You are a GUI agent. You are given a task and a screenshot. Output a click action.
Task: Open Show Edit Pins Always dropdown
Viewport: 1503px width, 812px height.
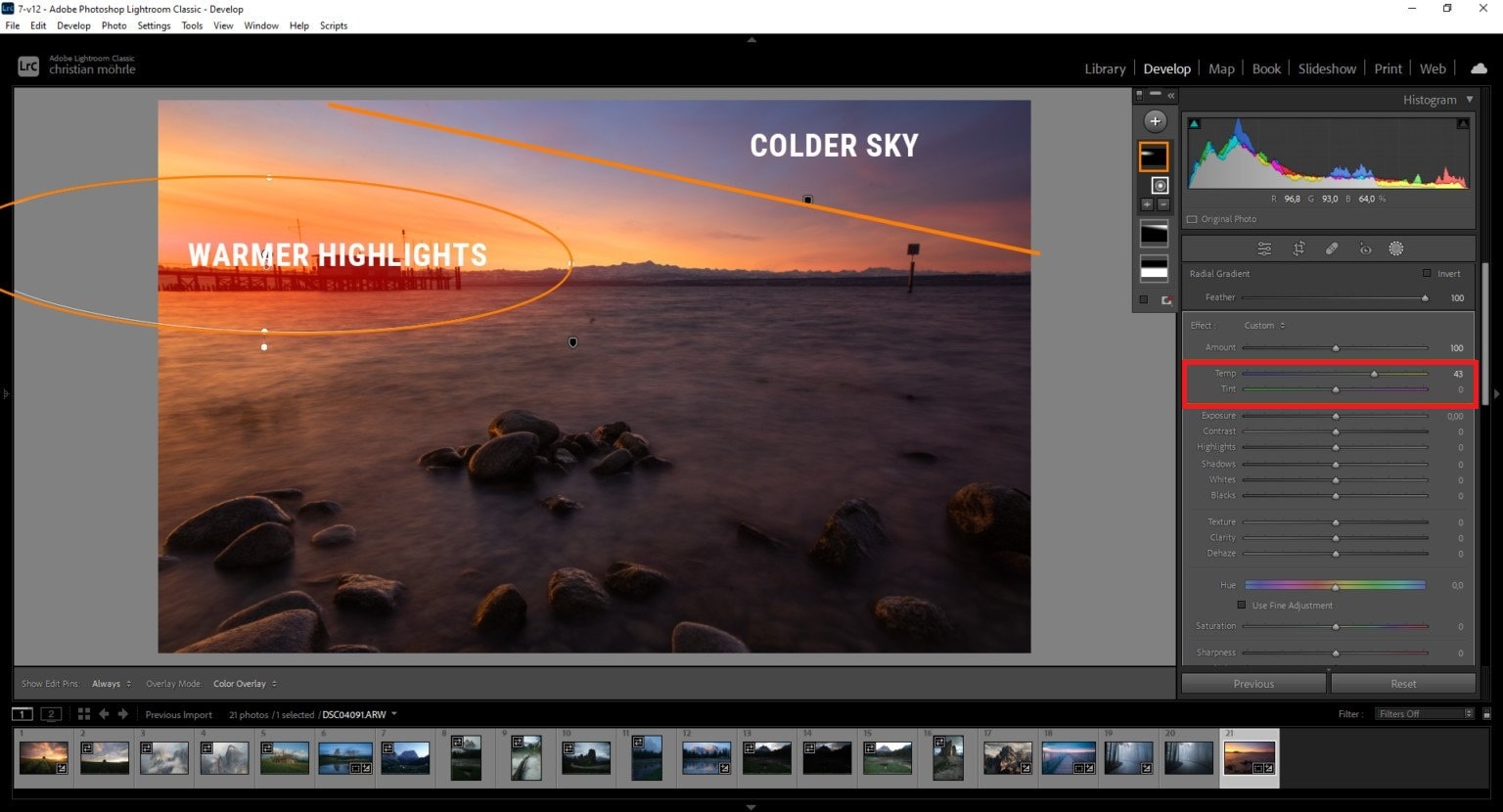pyautogui.click(x=112, y=683)
